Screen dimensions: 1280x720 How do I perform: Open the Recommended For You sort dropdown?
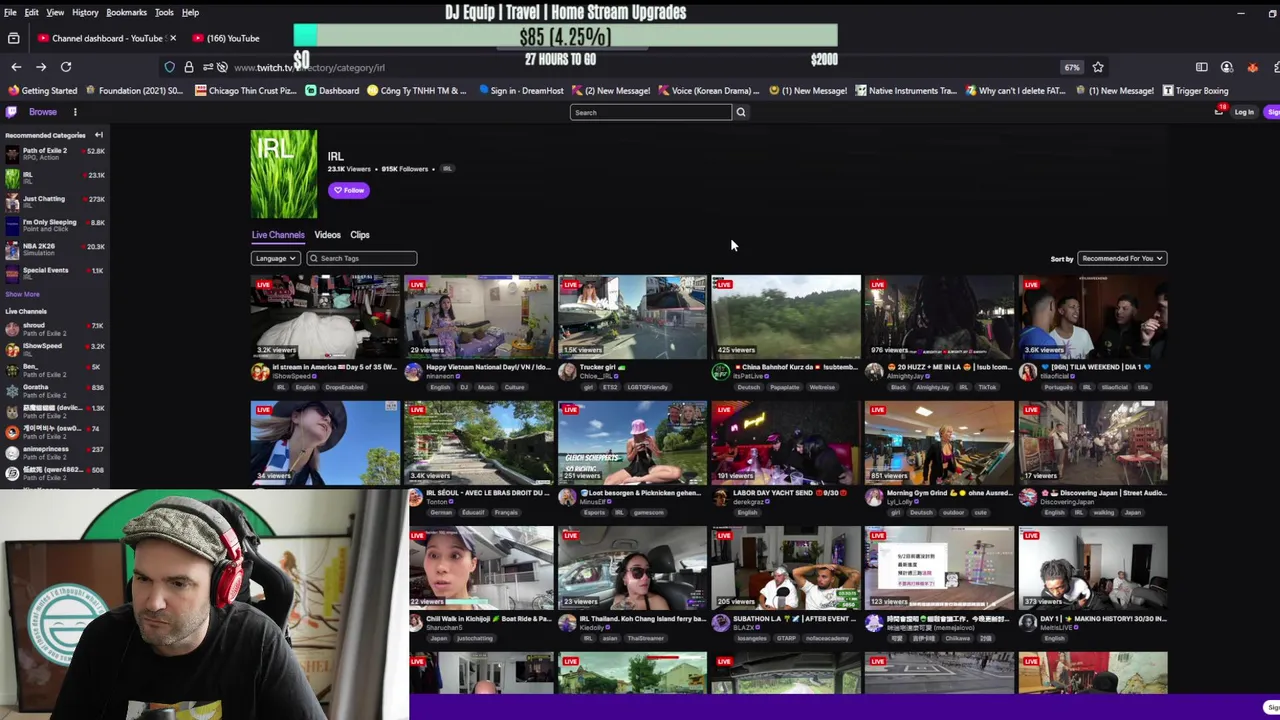1122,258
